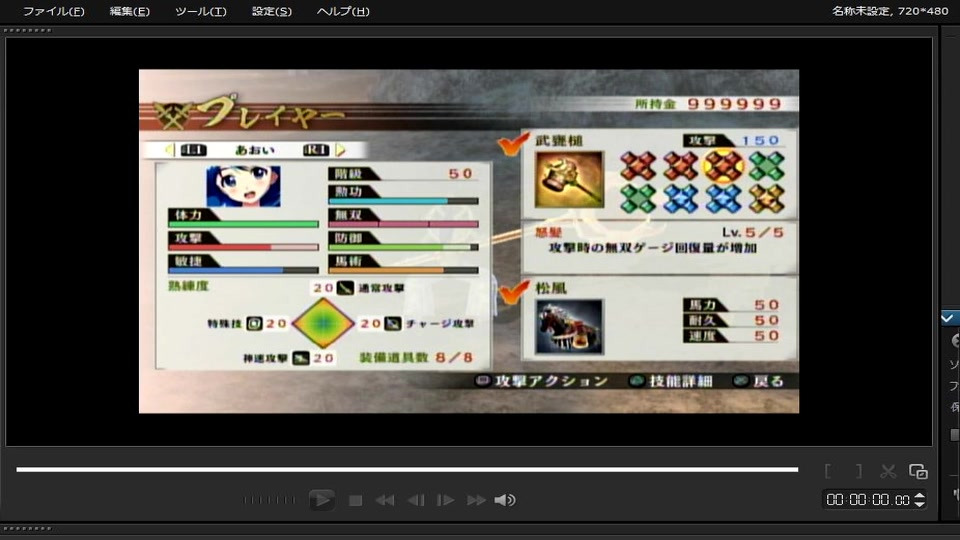Click the white preview scrubber bar
The width and height of the screenshot is (960, 540).
(407, 470)
